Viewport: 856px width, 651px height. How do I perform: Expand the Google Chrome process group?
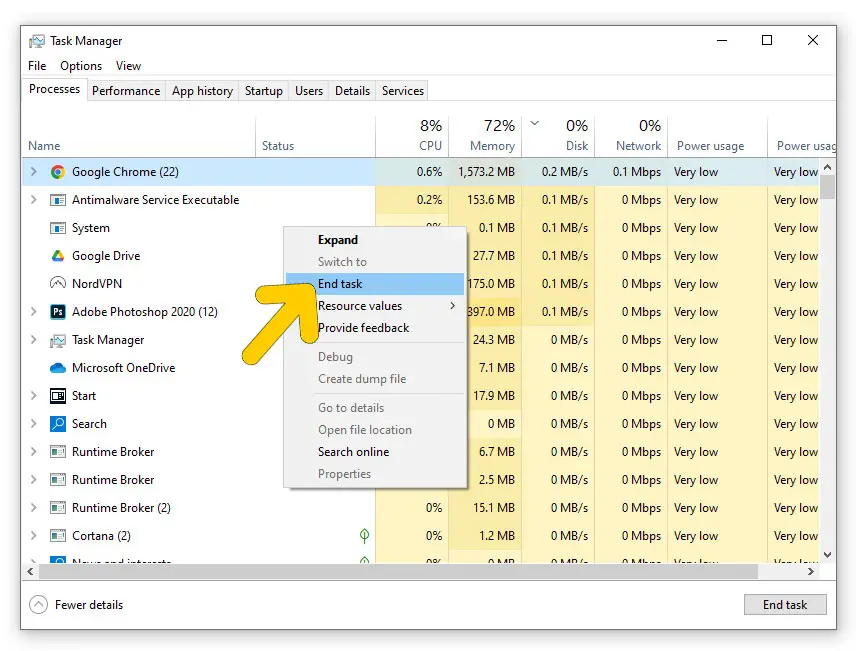[x=33, y=172]
